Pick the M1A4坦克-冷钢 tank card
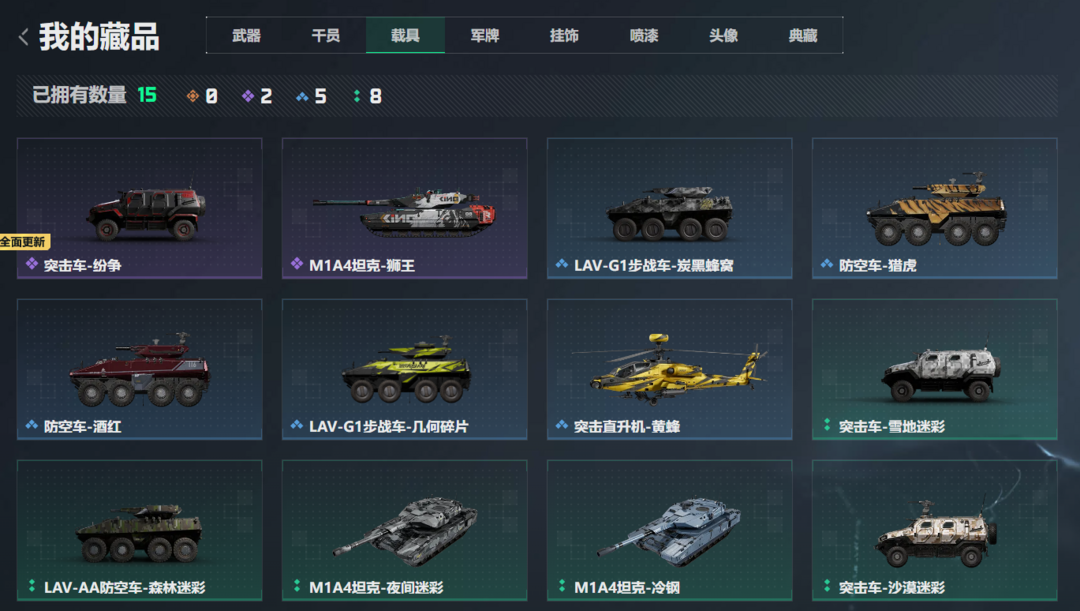The width and height of the screenshot is (1080, 611). 669,530
